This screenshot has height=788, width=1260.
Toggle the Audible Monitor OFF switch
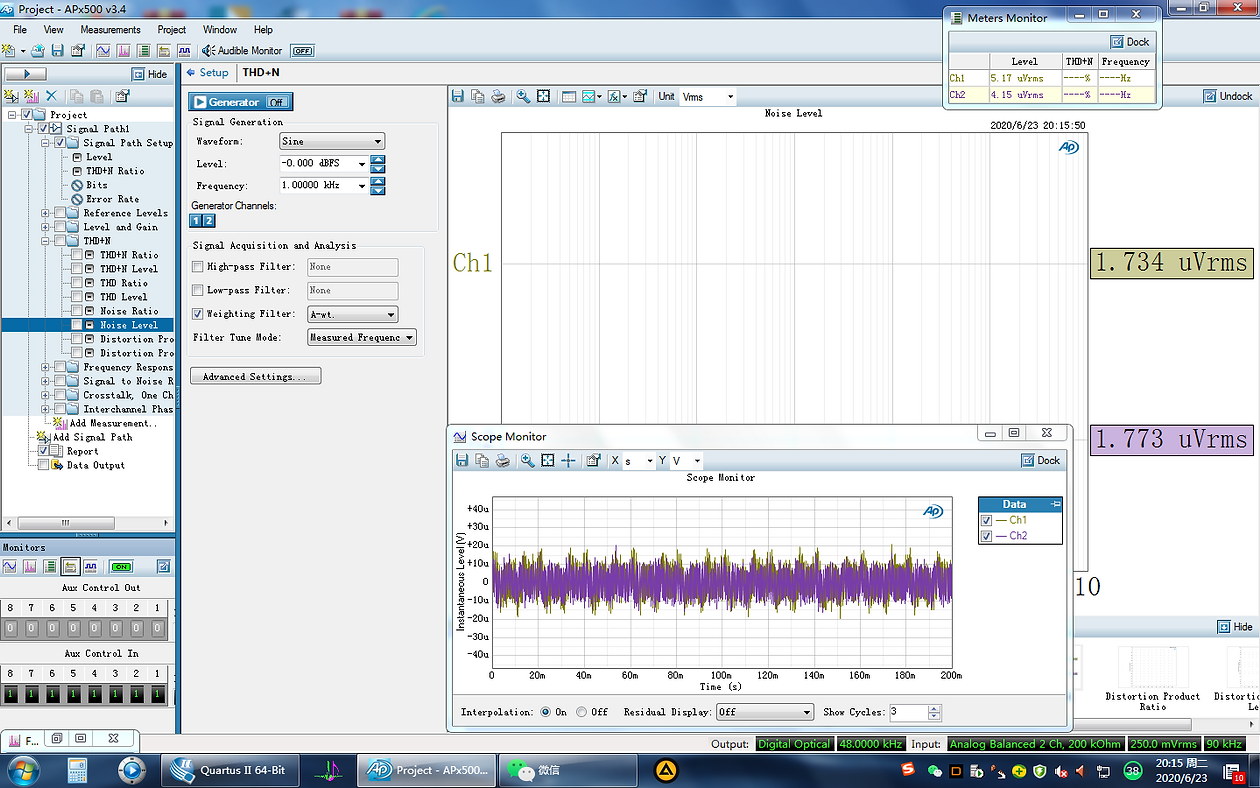[x=302, y=51]
